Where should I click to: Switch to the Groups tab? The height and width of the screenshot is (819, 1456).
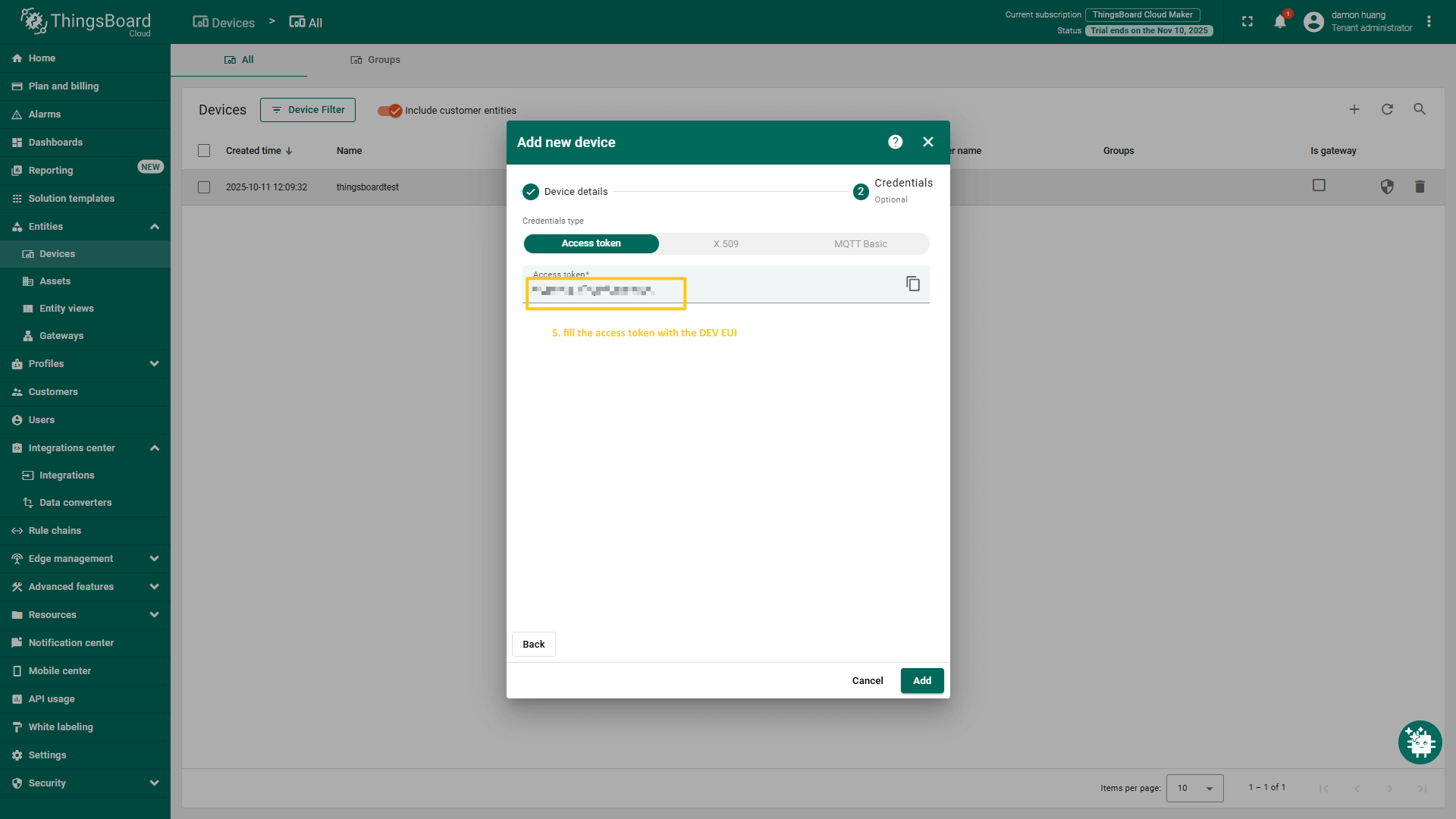(375, 60)
